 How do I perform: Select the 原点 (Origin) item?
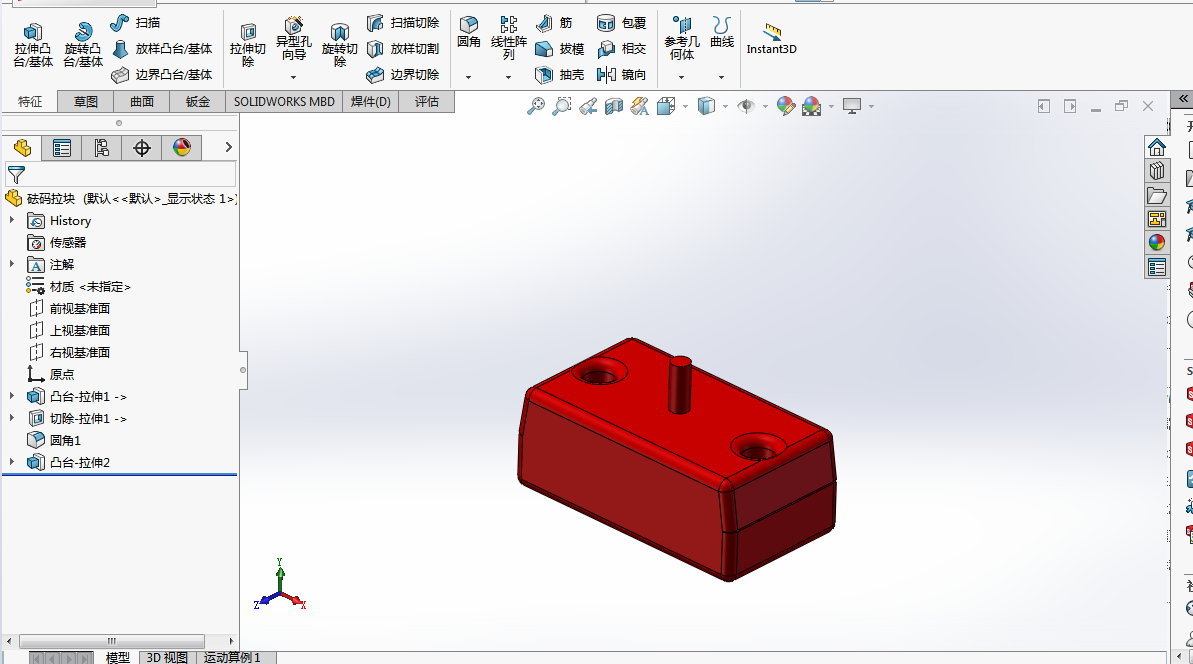(51, 374)
